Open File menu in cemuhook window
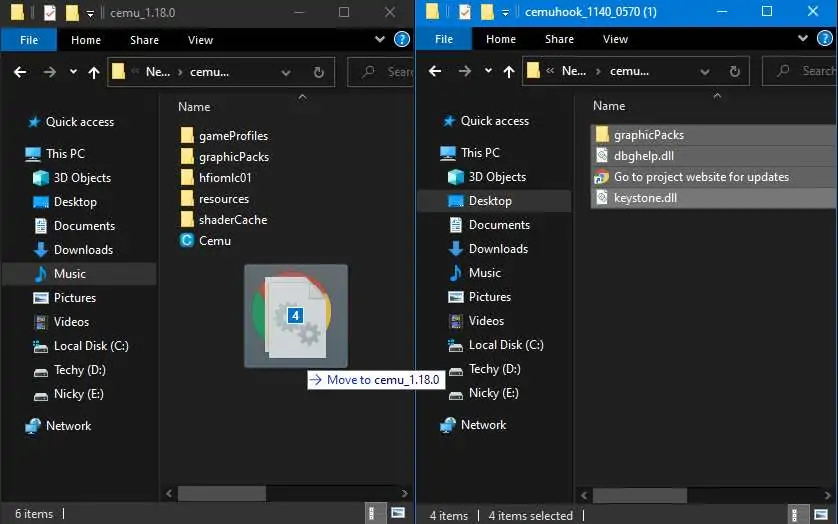Screen dimensions: 838x524 click(x=444, y=39)
